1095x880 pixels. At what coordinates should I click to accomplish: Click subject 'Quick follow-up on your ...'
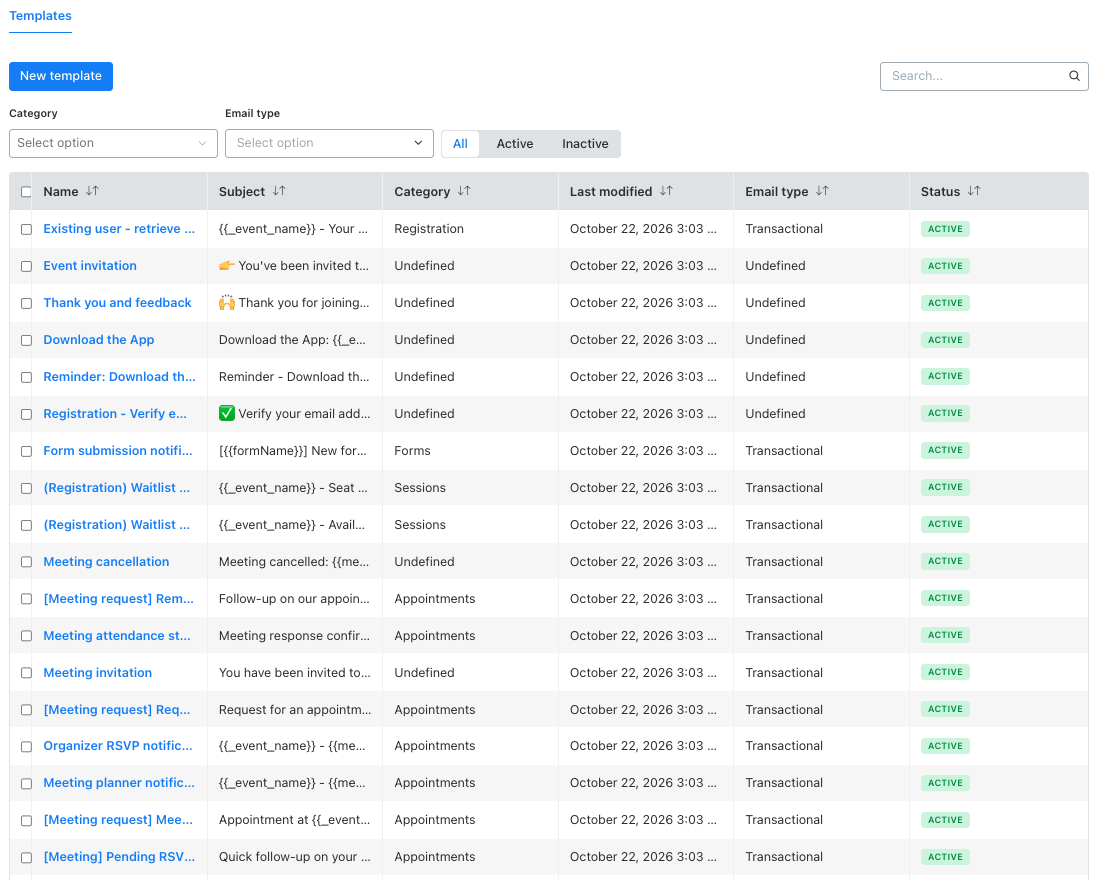pyautogui.click(x=295, y=857)
